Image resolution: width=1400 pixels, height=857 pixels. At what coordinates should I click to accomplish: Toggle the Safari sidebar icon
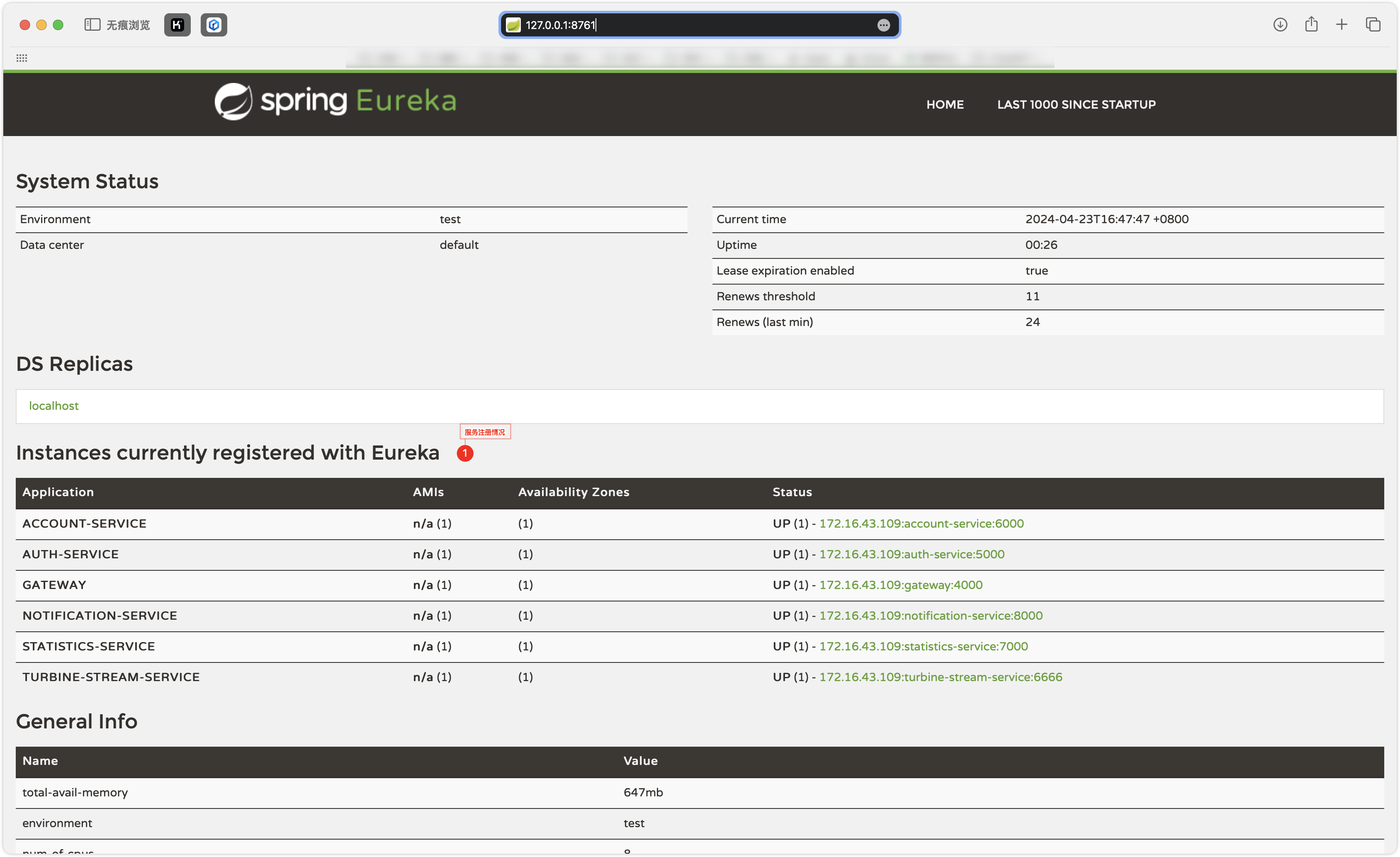(x=92, y=24)
